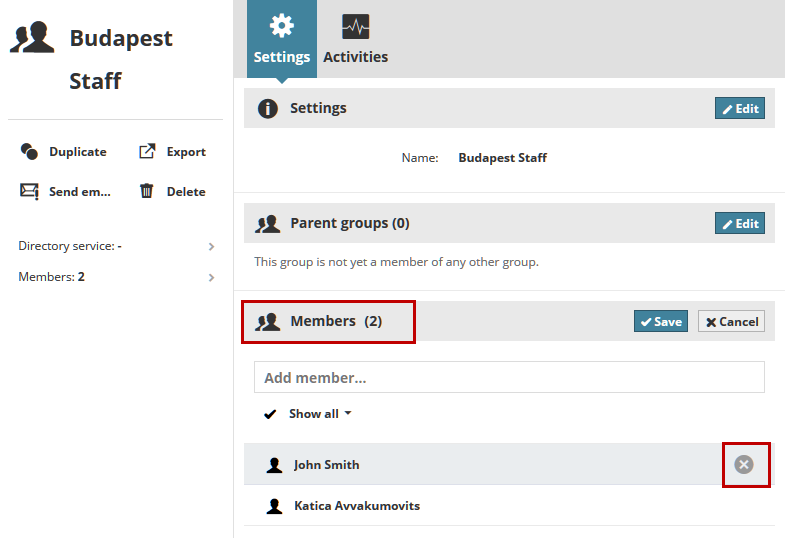Save the member changes
The width and height of the screenshot is (785, 538).
pyautogui.click(x=661, y=321)
